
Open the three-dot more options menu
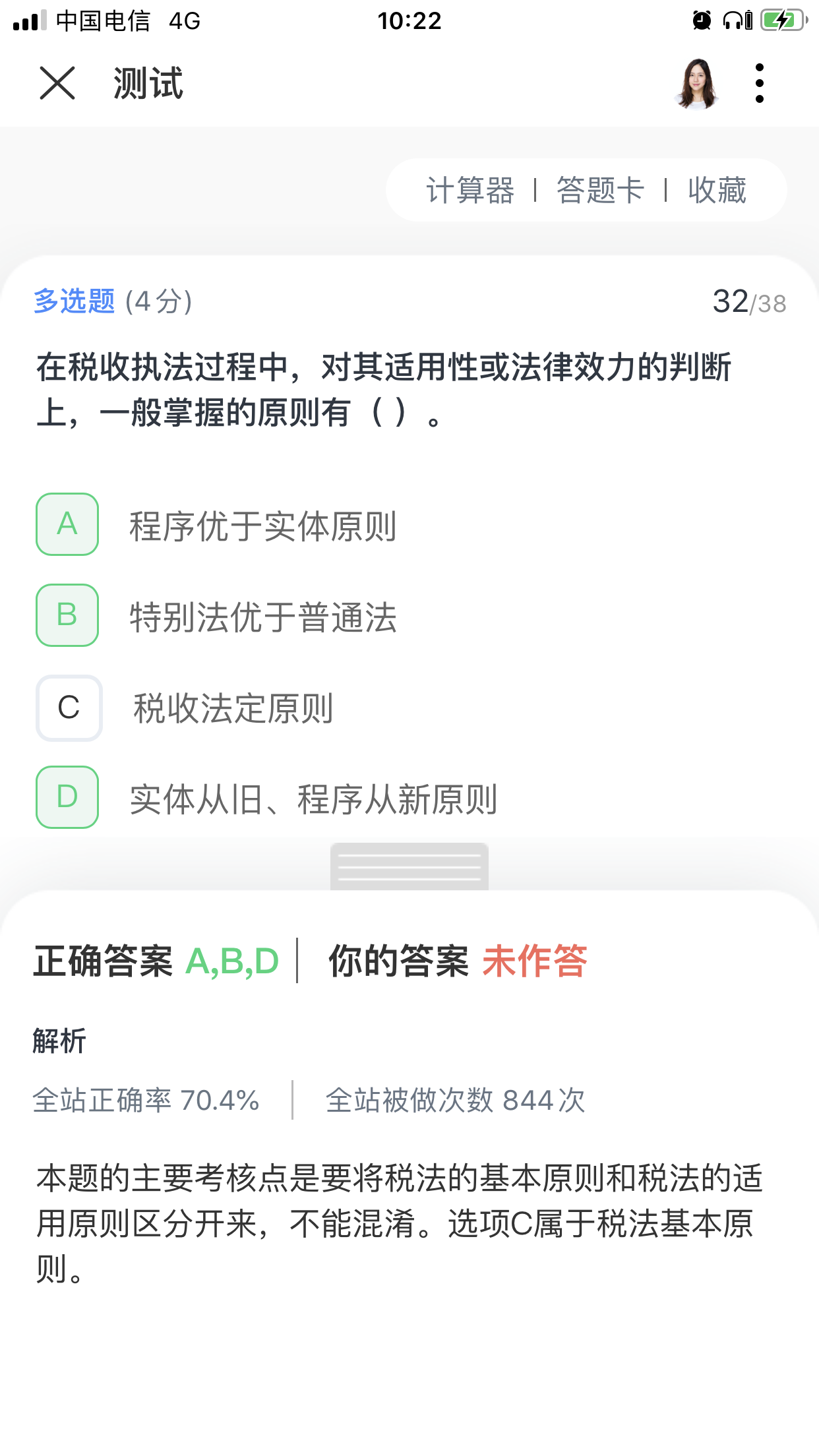[x=760, y=83]
